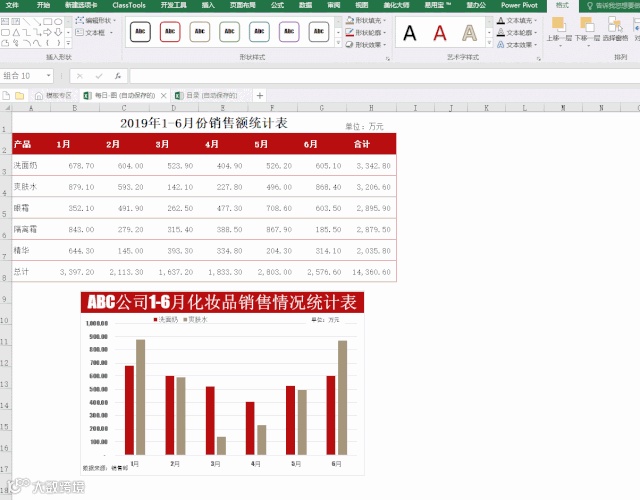Open the 形状效果 shape effects dropdown

pyautogui.click(x=366, y=44)
